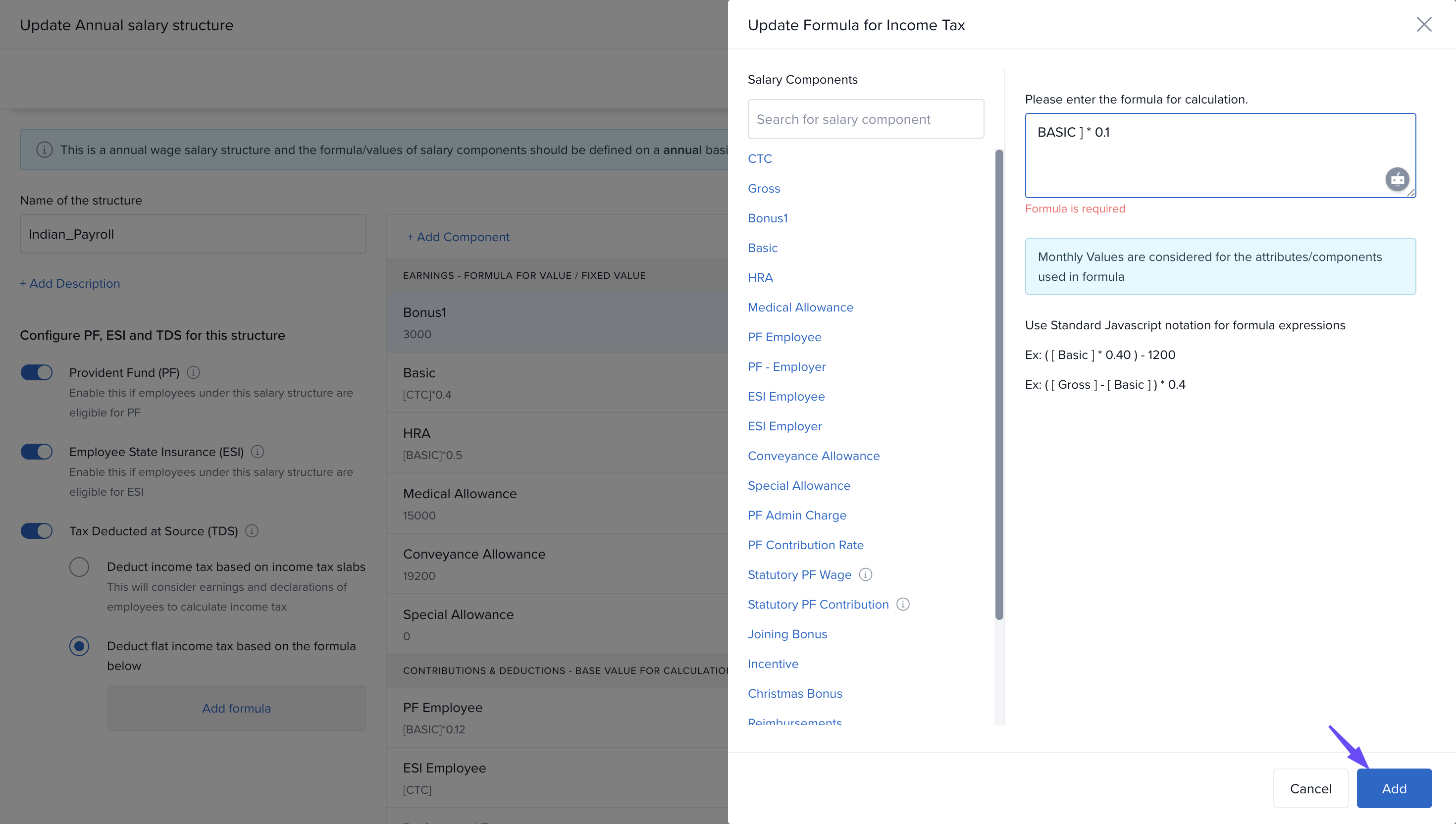1456x824 pixels.
Task: Toggle the Provident Fund (PF) switch
Action: [37, 372]
